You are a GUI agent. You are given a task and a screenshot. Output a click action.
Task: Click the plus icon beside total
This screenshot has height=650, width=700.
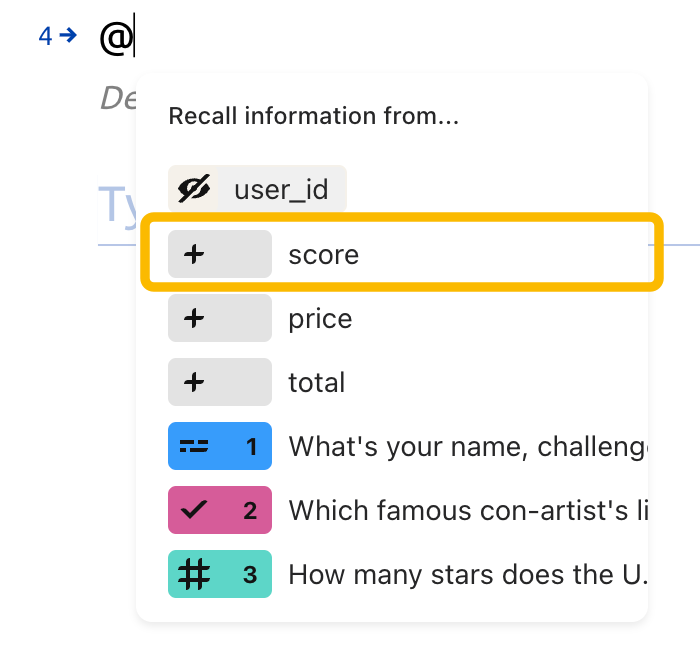[x=194, y=382]
